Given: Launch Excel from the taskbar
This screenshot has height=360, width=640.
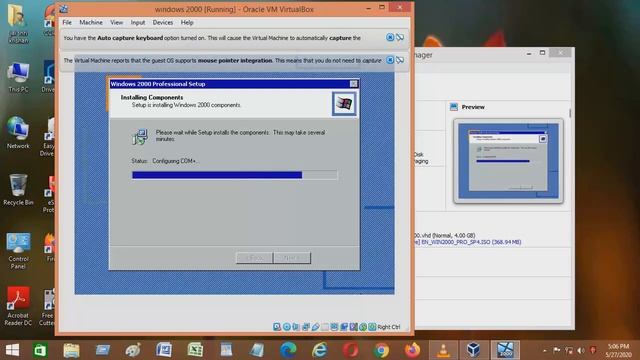Looking at the screenshot, I should pos(195,350).
